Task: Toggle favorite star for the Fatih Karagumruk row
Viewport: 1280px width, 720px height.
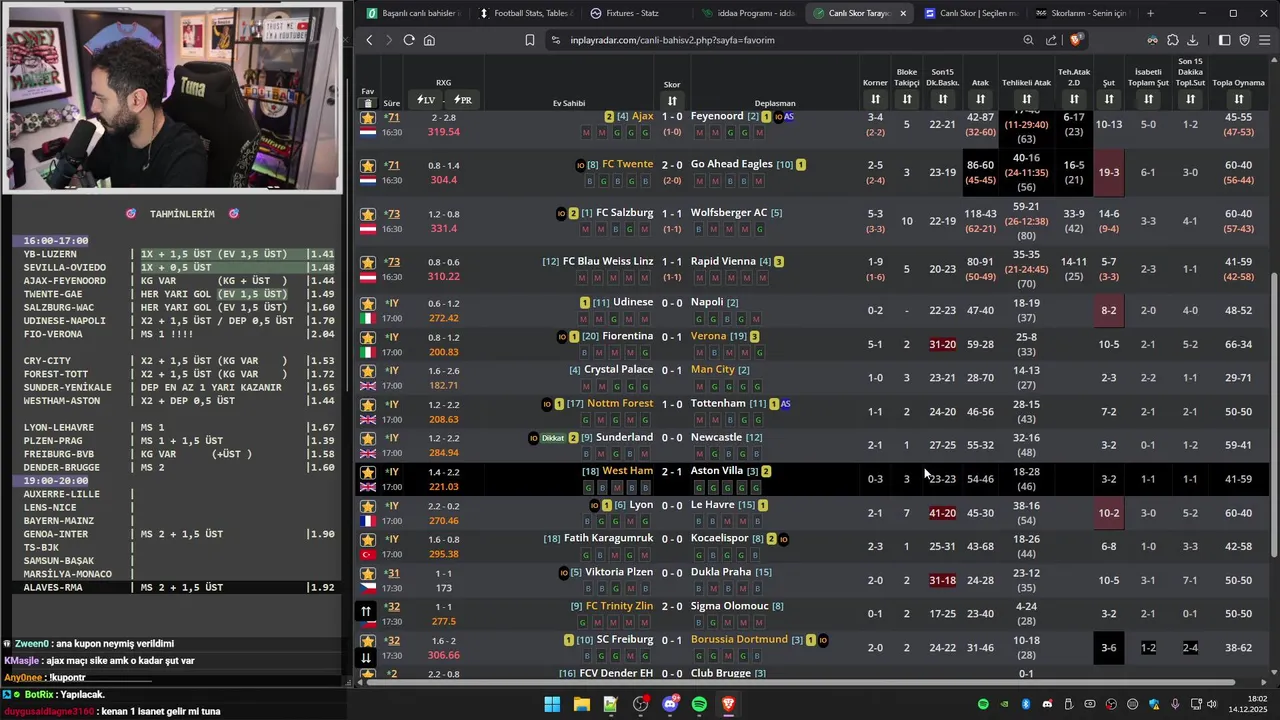Action: tap(368, 540)
